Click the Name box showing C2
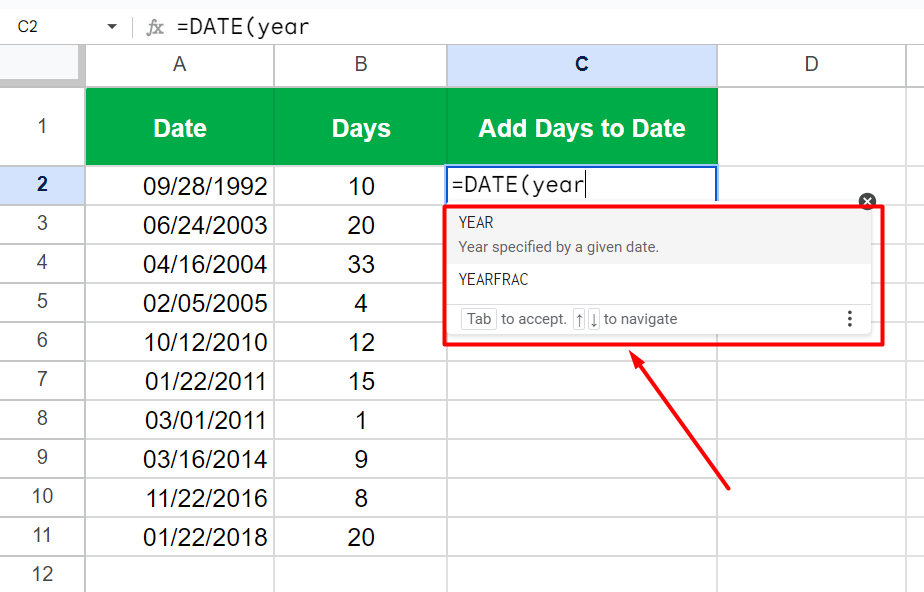This screenshot has height=592, width=924. 28,27
